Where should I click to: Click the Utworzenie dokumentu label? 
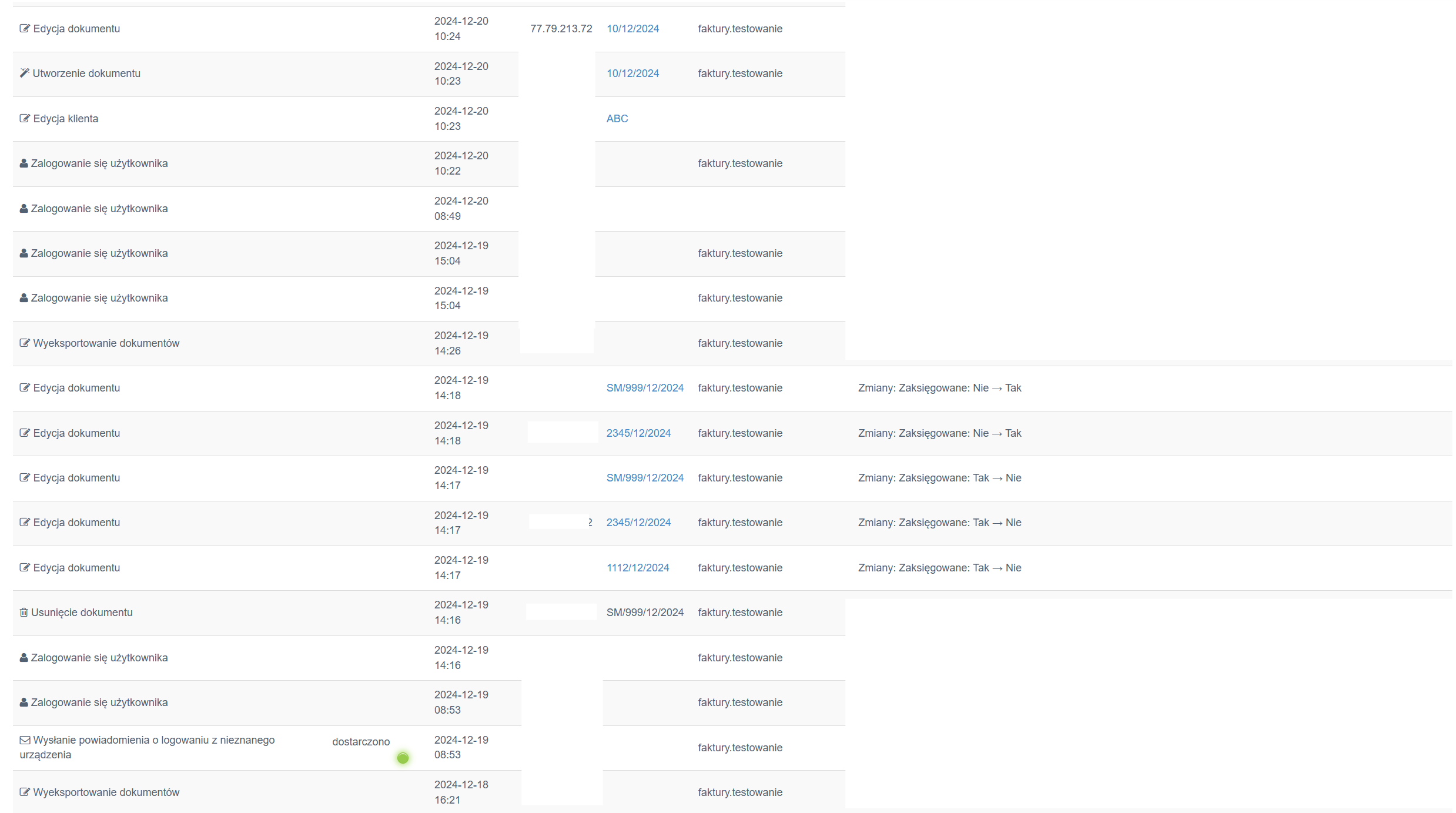coord(86,73)
